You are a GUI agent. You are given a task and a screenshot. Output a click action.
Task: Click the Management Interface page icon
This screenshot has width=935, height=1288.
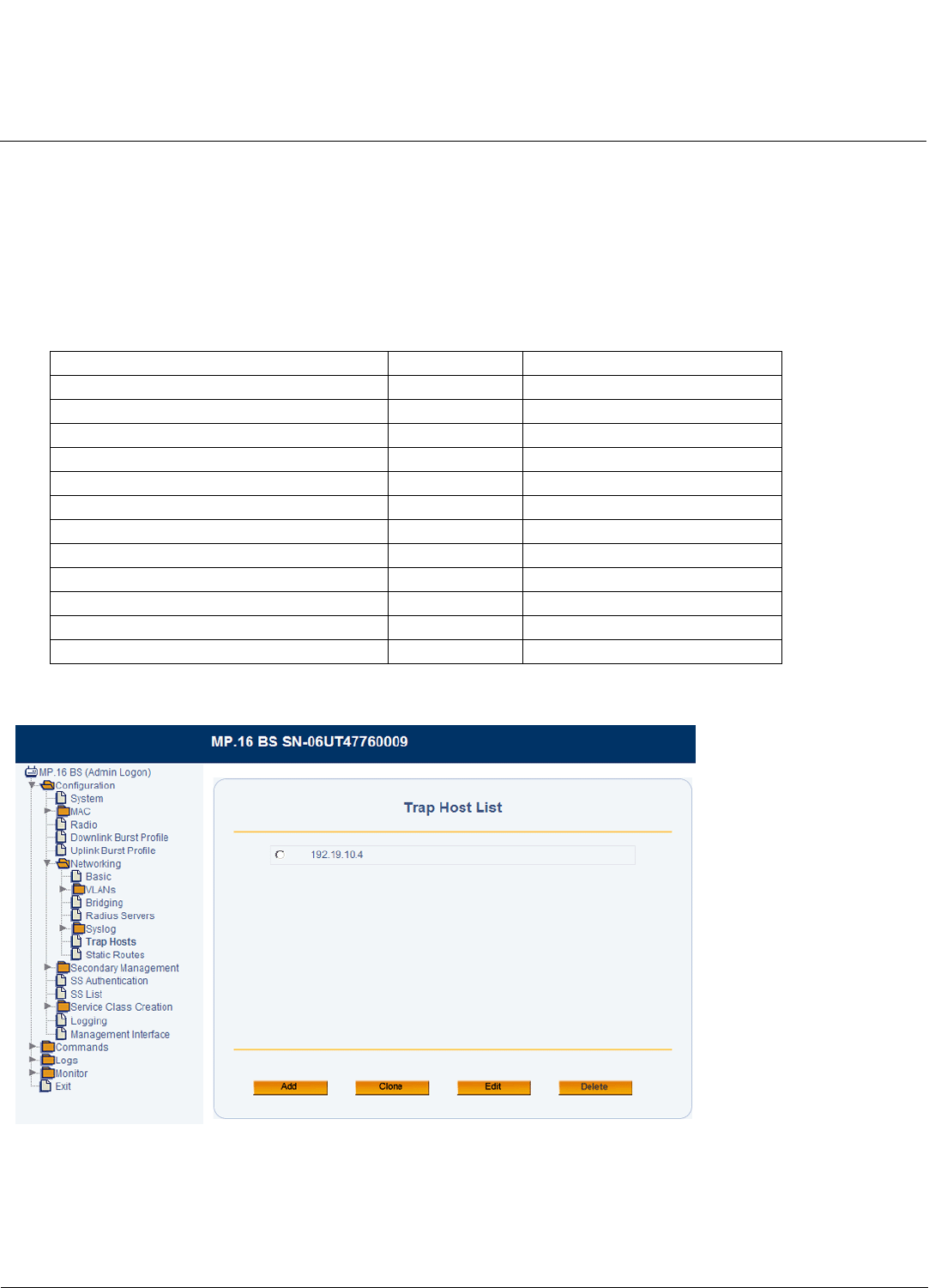62,1034
